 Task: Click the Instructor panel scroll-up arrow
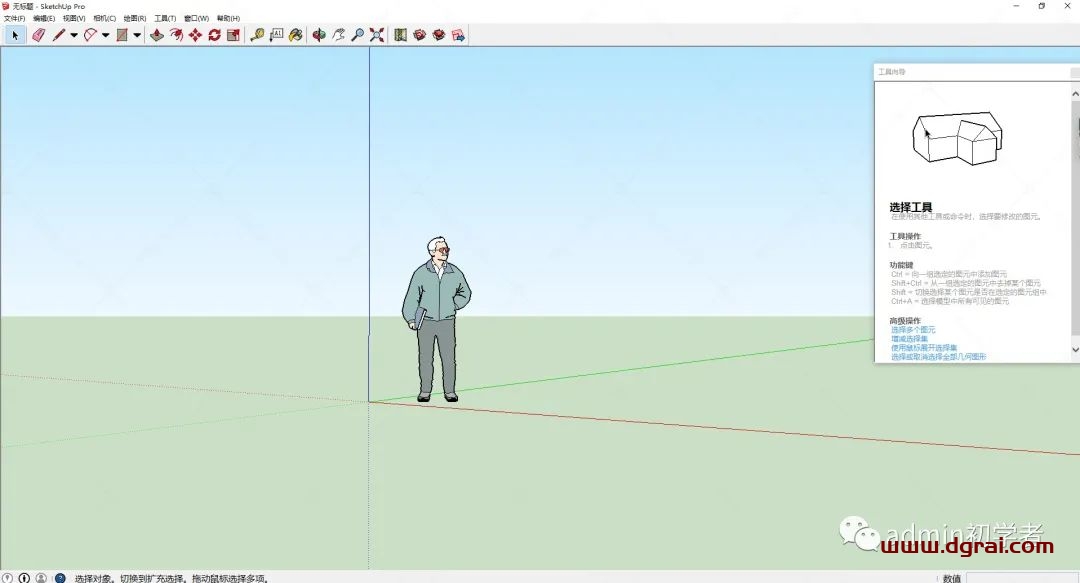pos(1075,93)
